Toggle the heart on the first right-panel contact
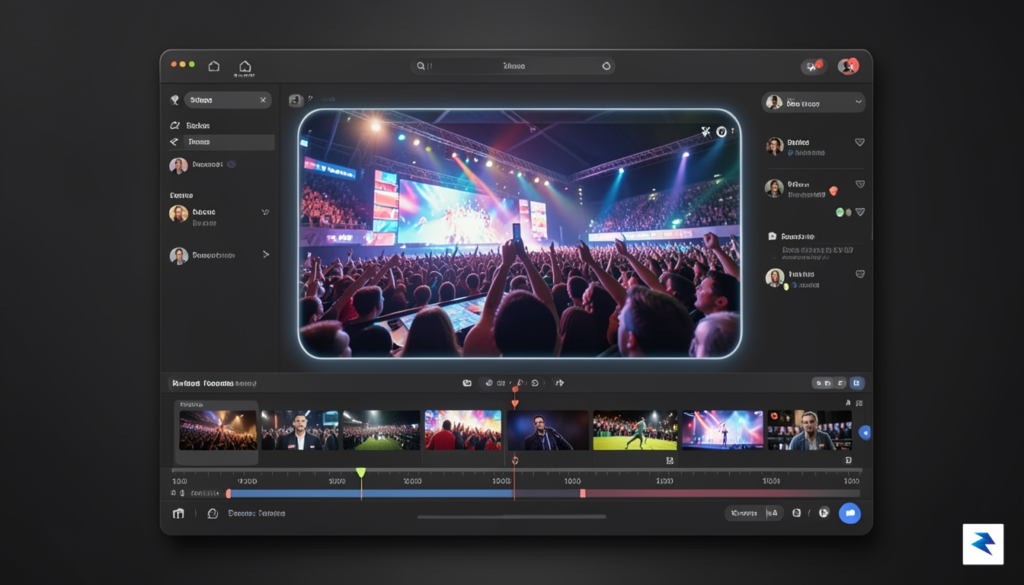 859,142
